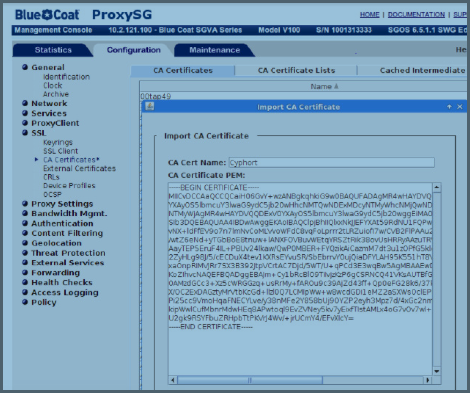Image resolution: width=472 pixels, height=394 pixels.
Task: Open the DOCUMENTATION link
Action: [x=416, y=15]
